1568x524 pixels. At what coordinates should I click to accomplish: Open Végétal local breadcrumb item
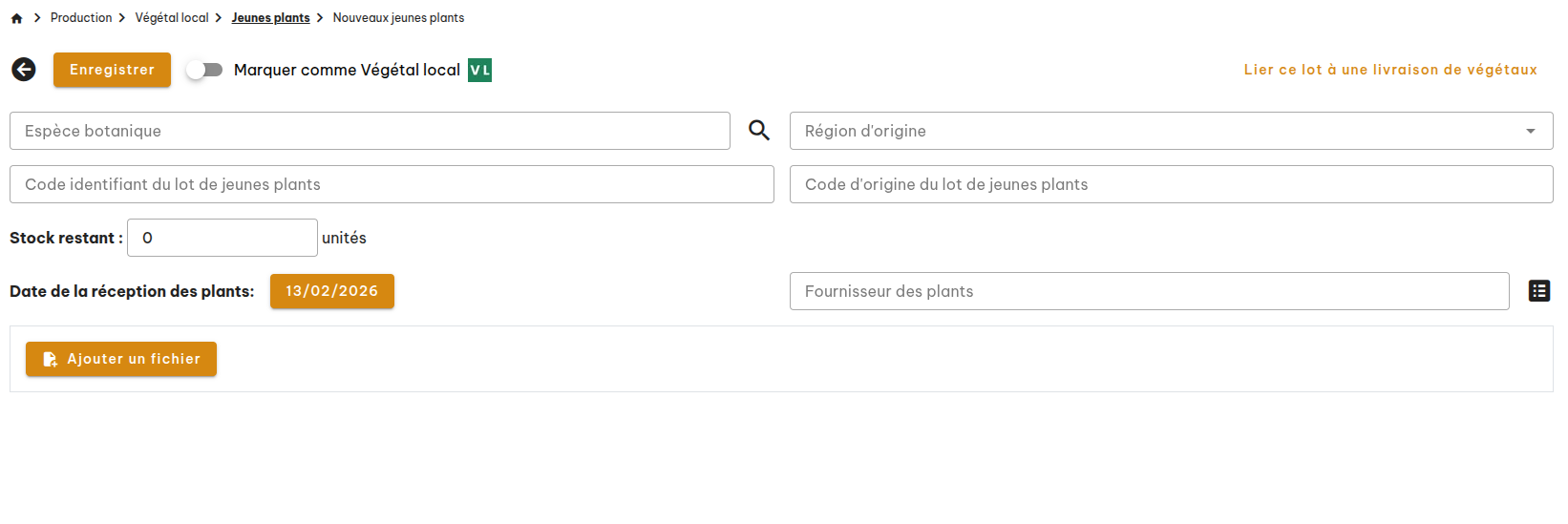(172, 18)
